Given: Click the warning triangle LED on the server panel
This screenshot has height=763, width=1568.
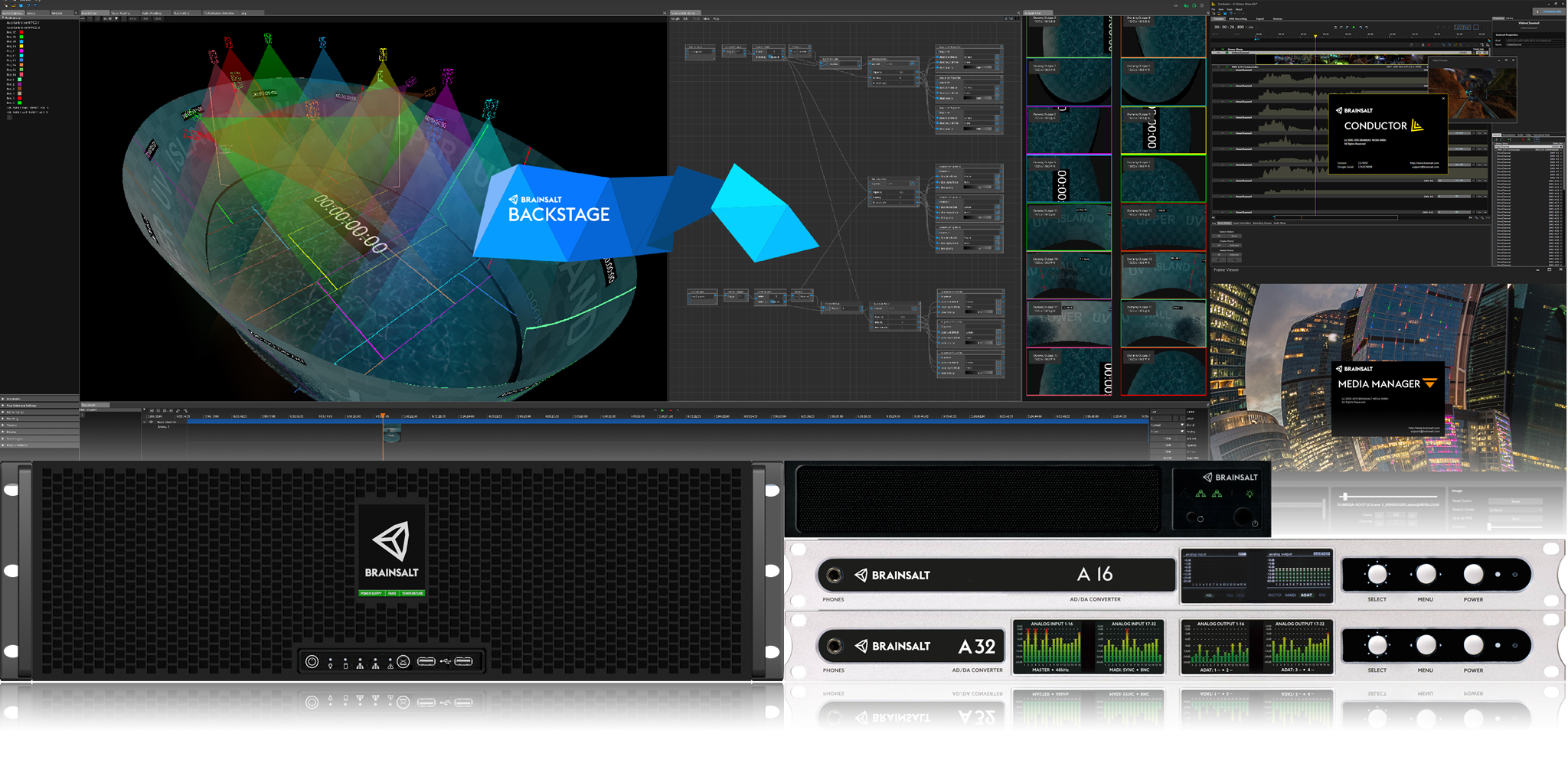Looking at the screenshot, I should pyautogui.click(x=390, y=664).
